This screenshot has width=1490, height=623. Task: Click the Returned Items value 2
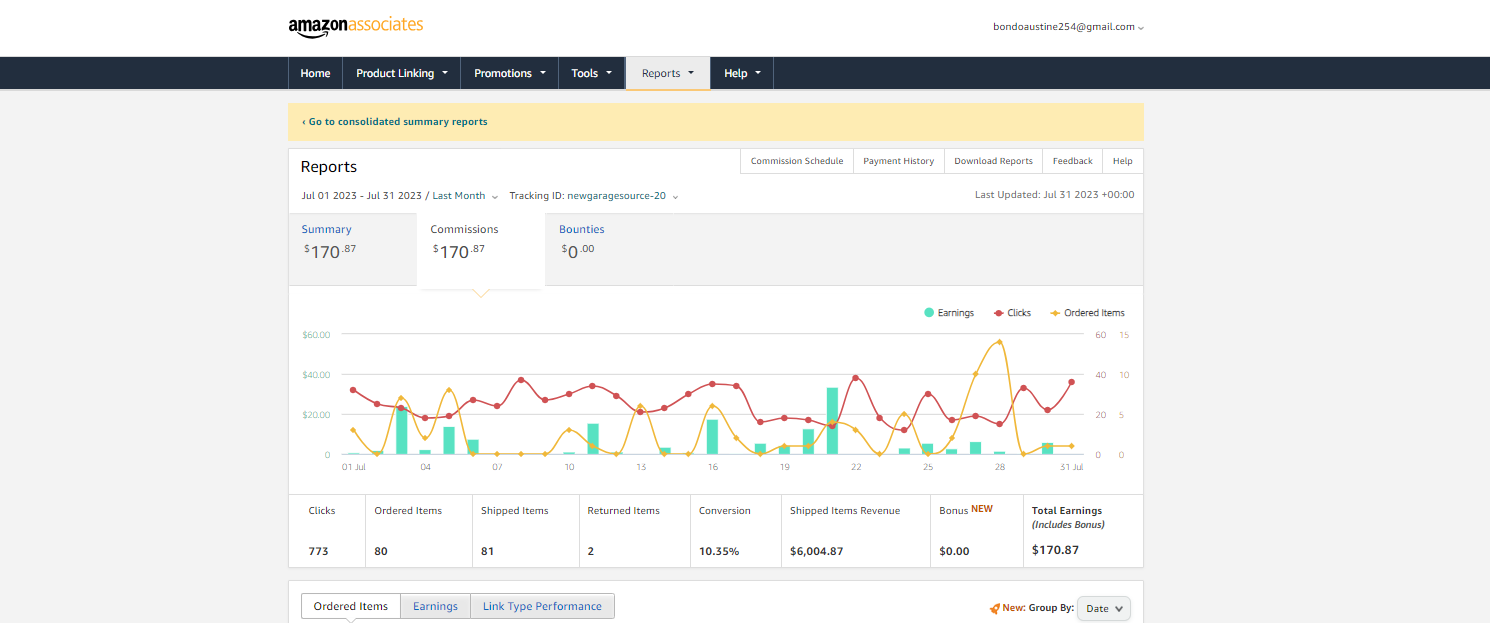point(591,551)
